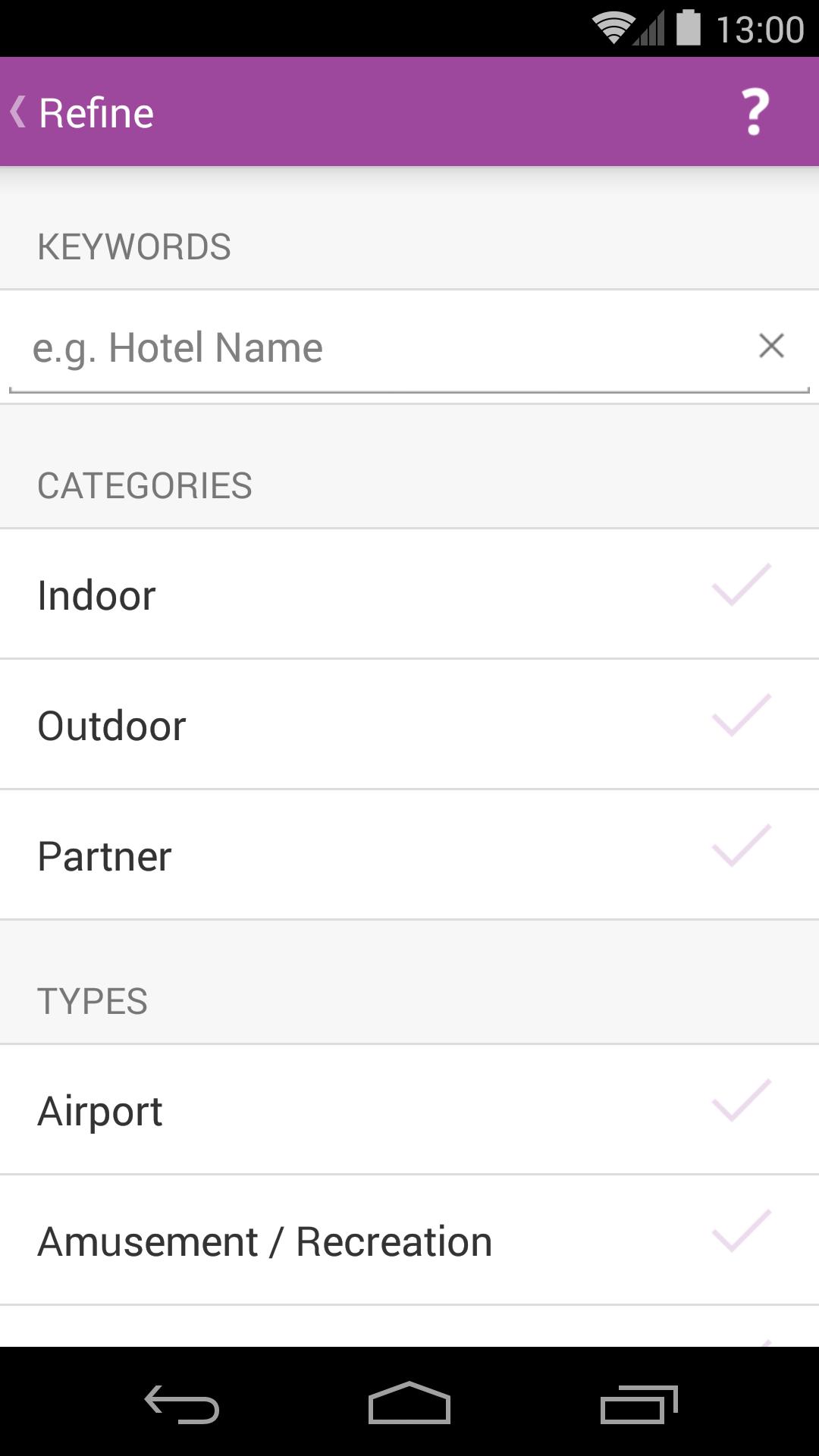819x1456 pixels.
Task: Type in the Hotel Name keyword field
Action: tap(379, 347)
